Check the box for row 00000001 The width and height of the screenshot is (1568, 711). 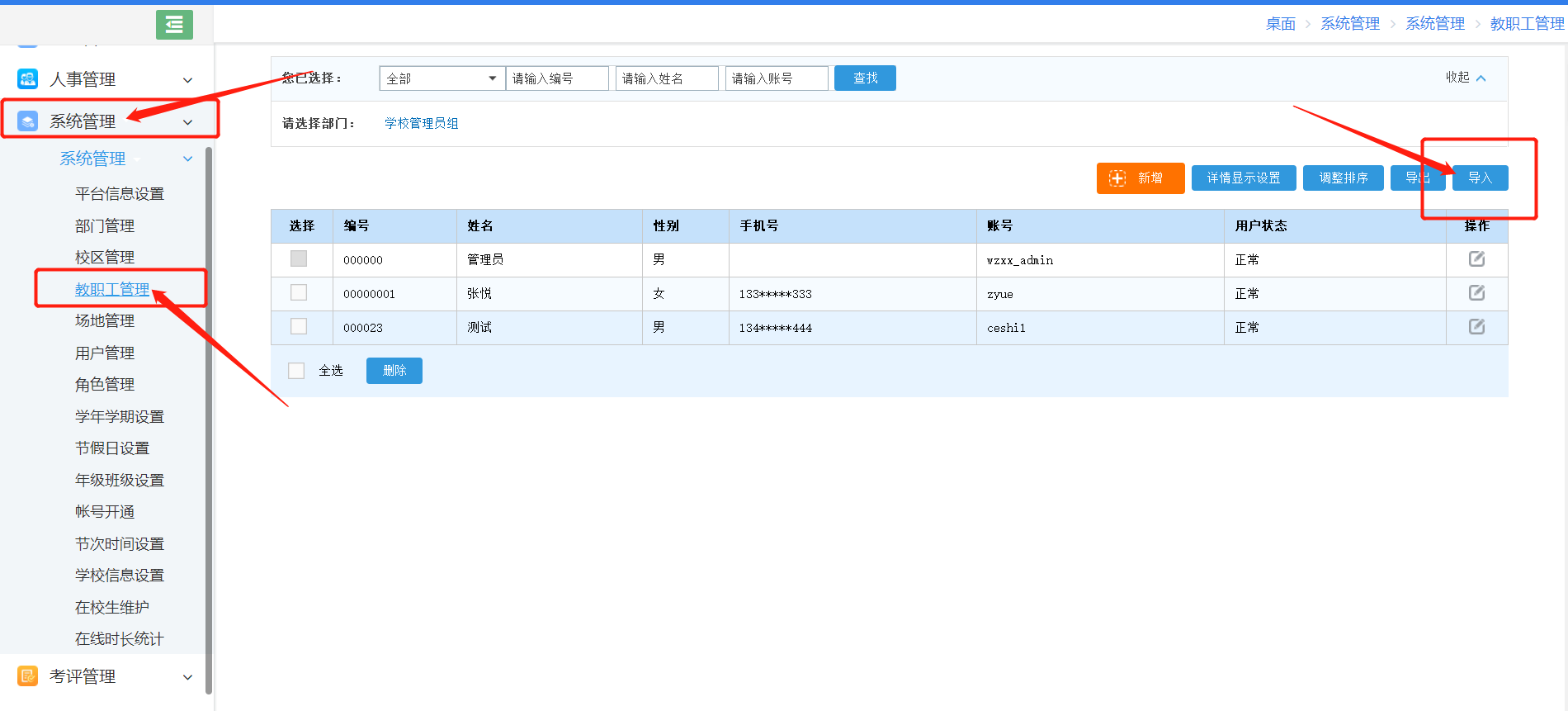coord(299,293)
